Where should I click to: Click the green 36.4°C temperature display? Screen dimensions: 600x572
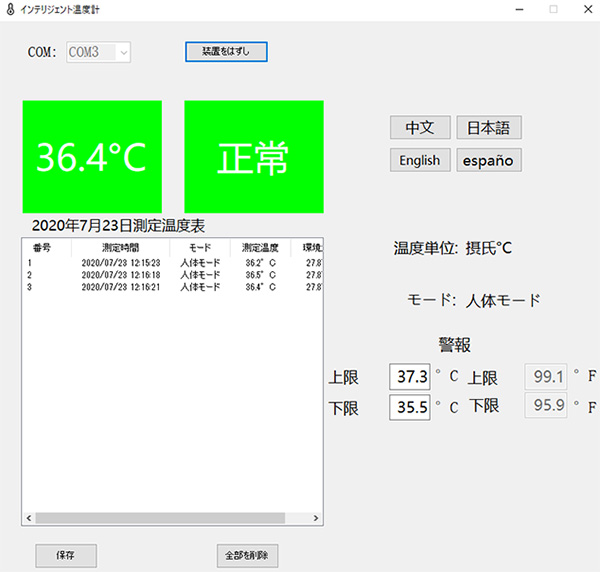coord(92,157)
